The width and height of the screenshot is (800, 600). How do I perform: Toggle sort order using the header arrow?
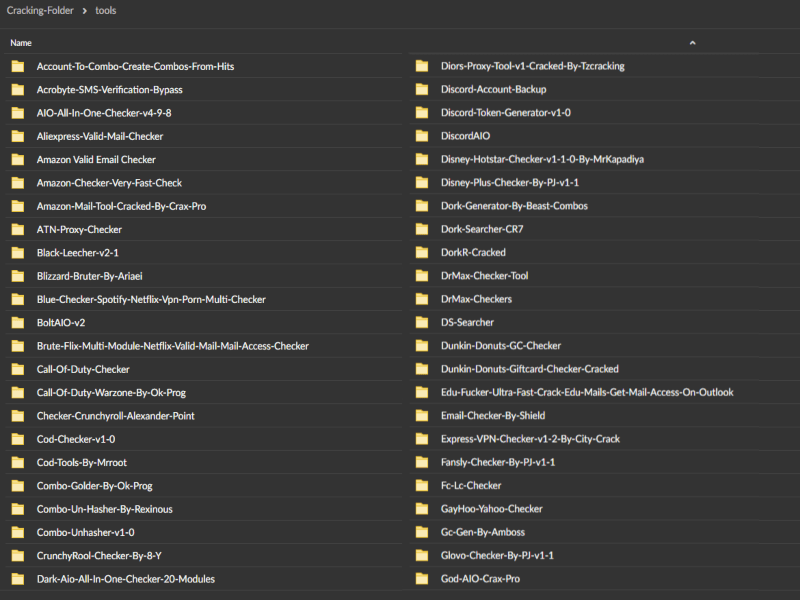point(692,43)
